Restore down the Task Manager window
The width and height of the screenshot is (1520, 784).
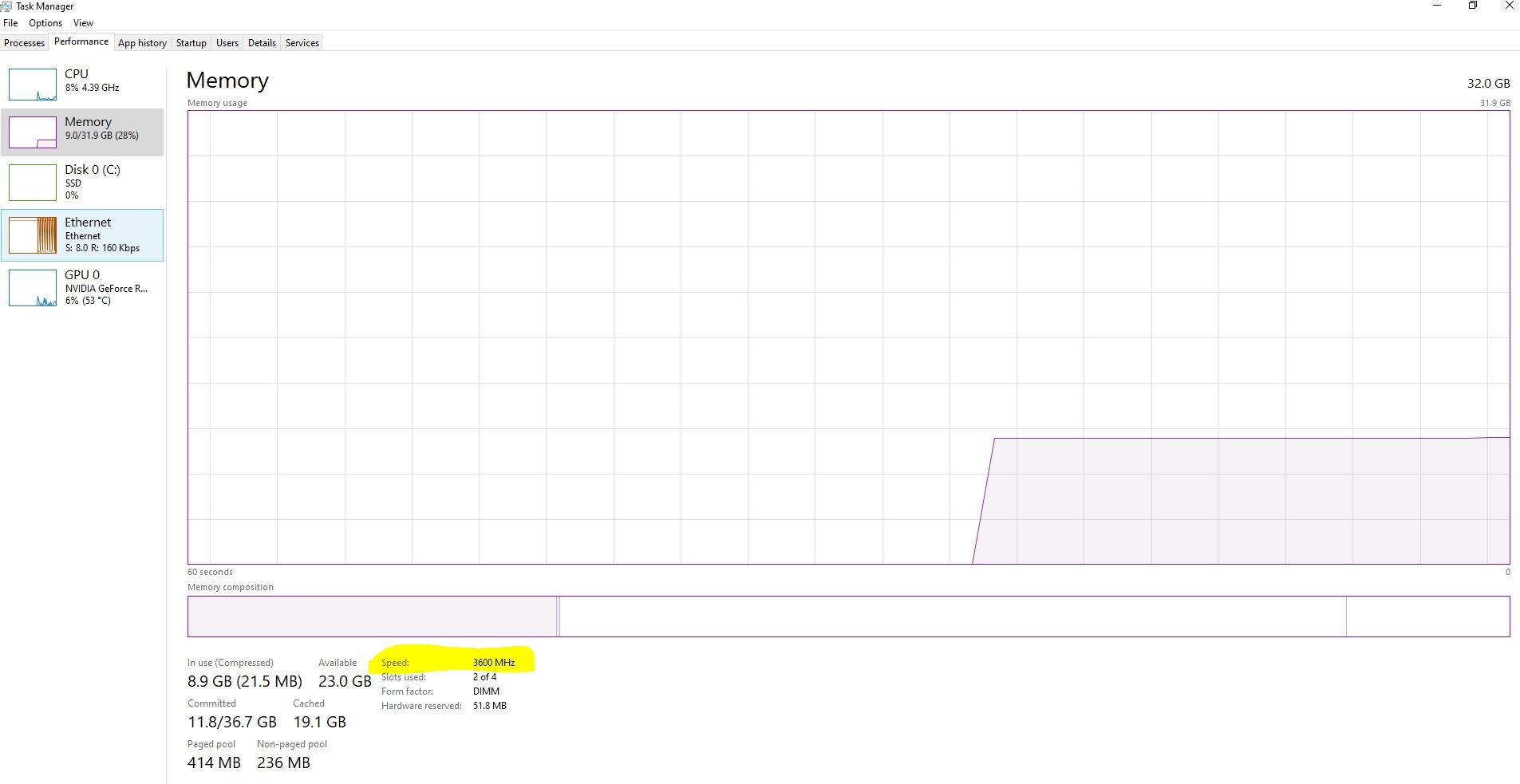pyautogui.click(x=1473, y=6)
